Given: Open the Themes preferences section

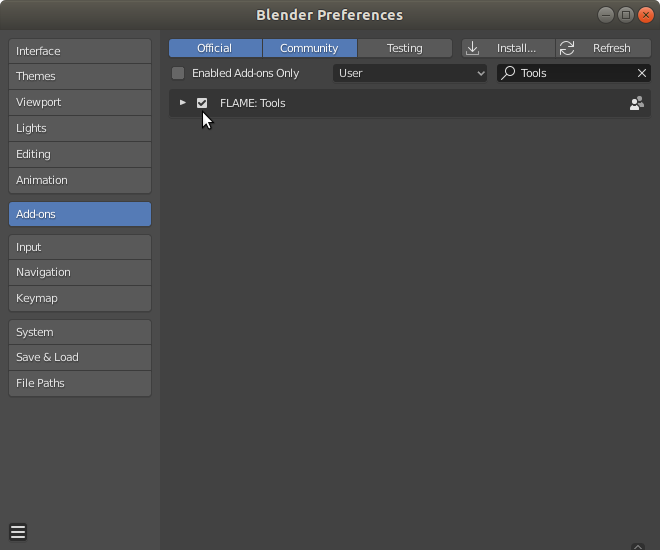Looking at the screenshot, I should click(x=80, y=76).
